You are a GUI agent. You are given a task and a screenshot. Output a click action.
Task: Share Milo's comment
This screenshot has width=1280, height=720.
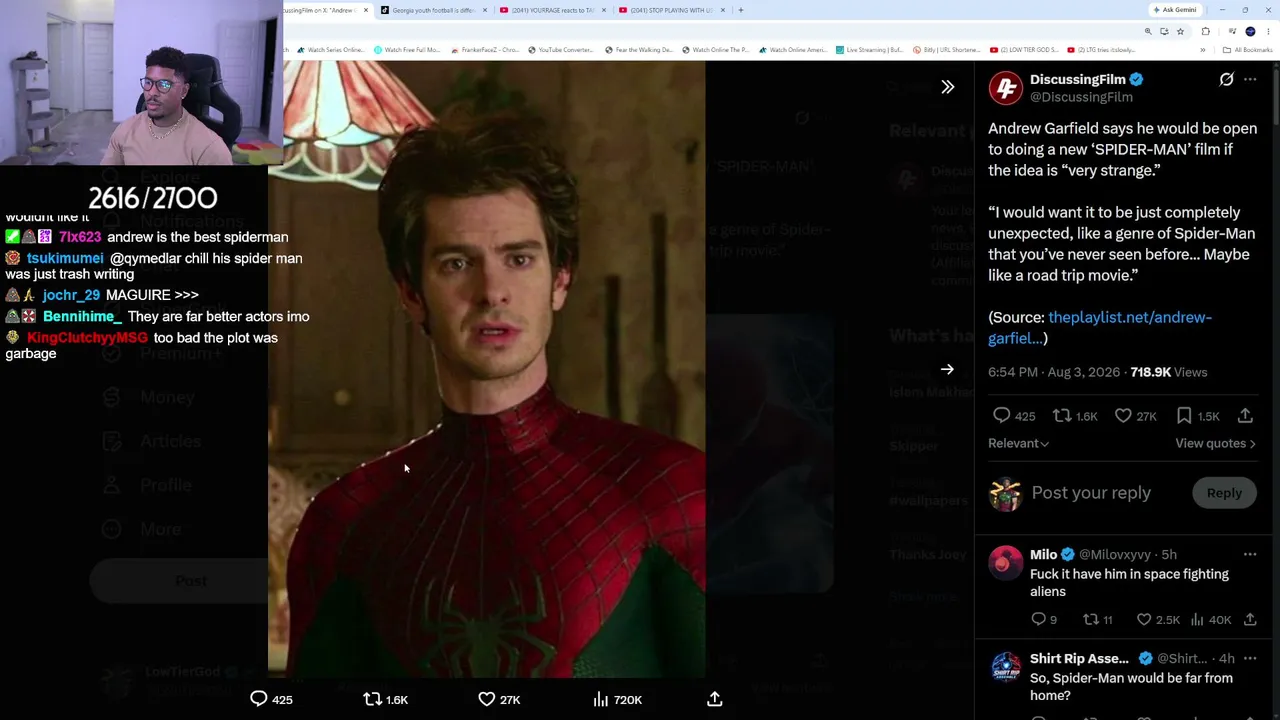click(x=1250, y=620)
